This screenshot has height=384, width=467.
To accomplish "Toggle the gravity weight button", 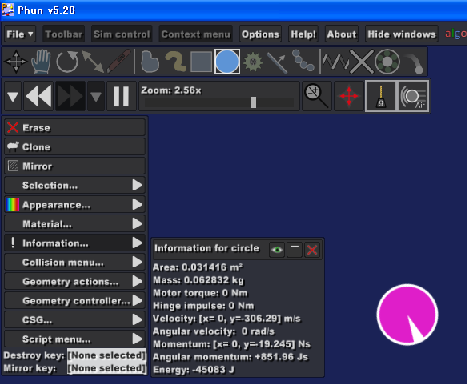I will (381, 96).
